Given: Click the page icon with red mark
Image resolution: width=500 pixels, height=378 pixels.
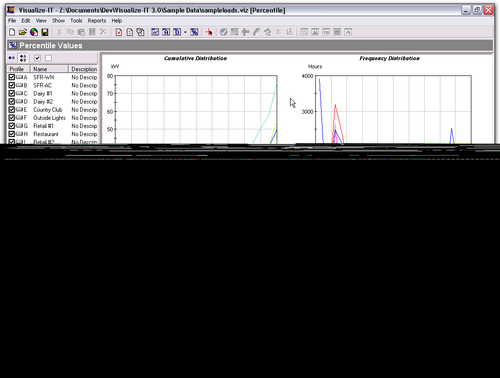Looking at the screenshot, I should 119,32.
